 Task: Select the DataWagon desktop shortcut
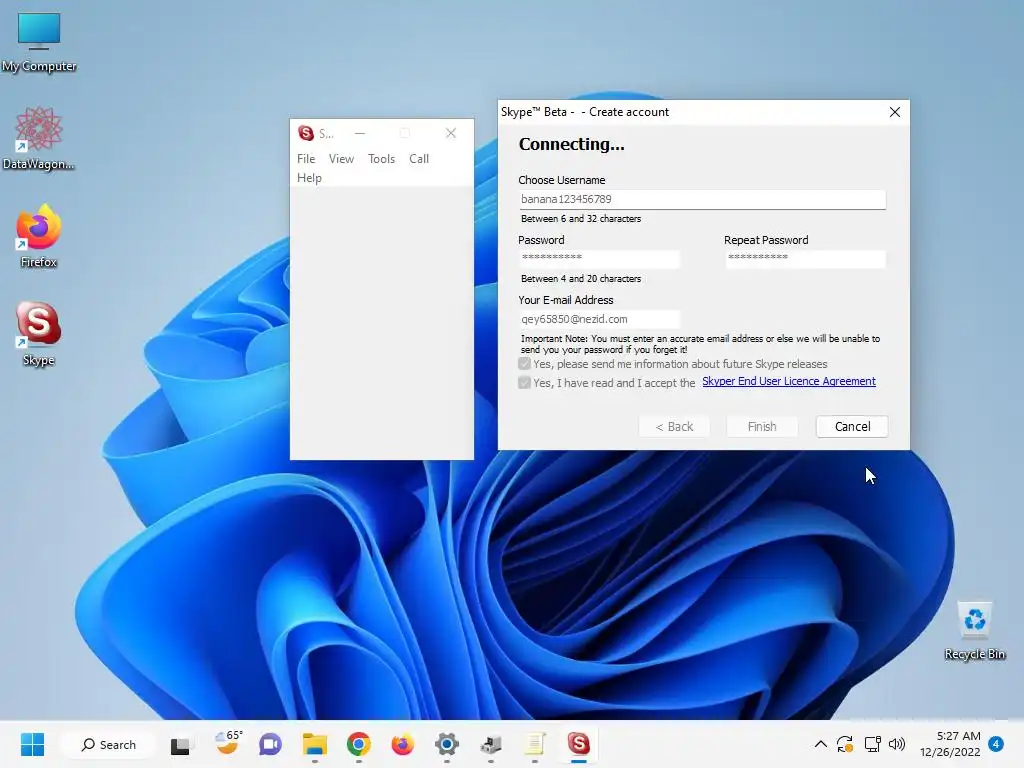click(39, 138)
